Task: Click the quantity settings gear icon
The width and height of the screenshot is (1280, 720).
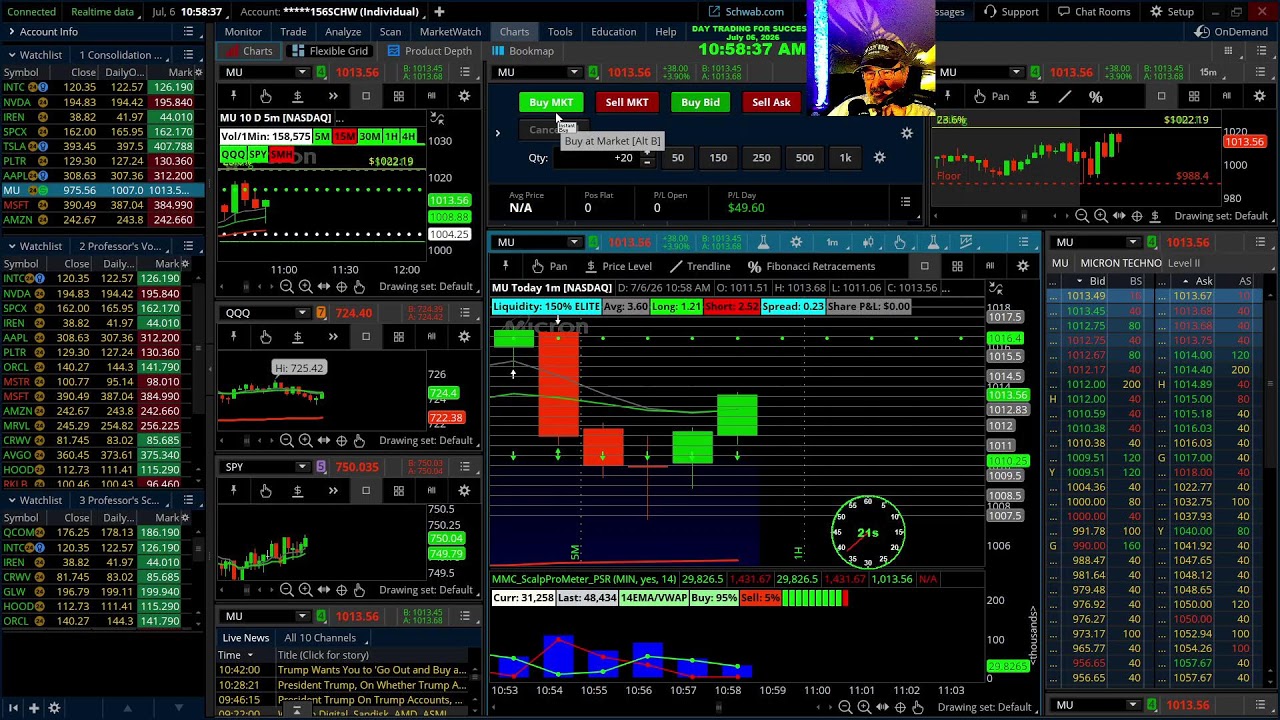Action: pos(879,157)
